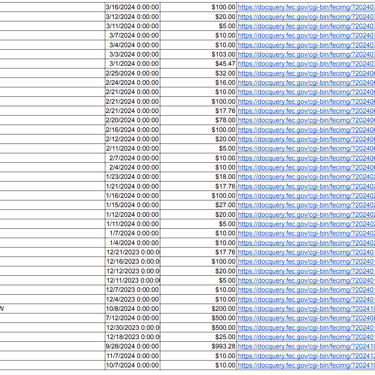Viewport: 375px width, 375px height.
Task: Select the date cell starting 12/12/2023
Action: pyautogui.click(x=133, y=271)
